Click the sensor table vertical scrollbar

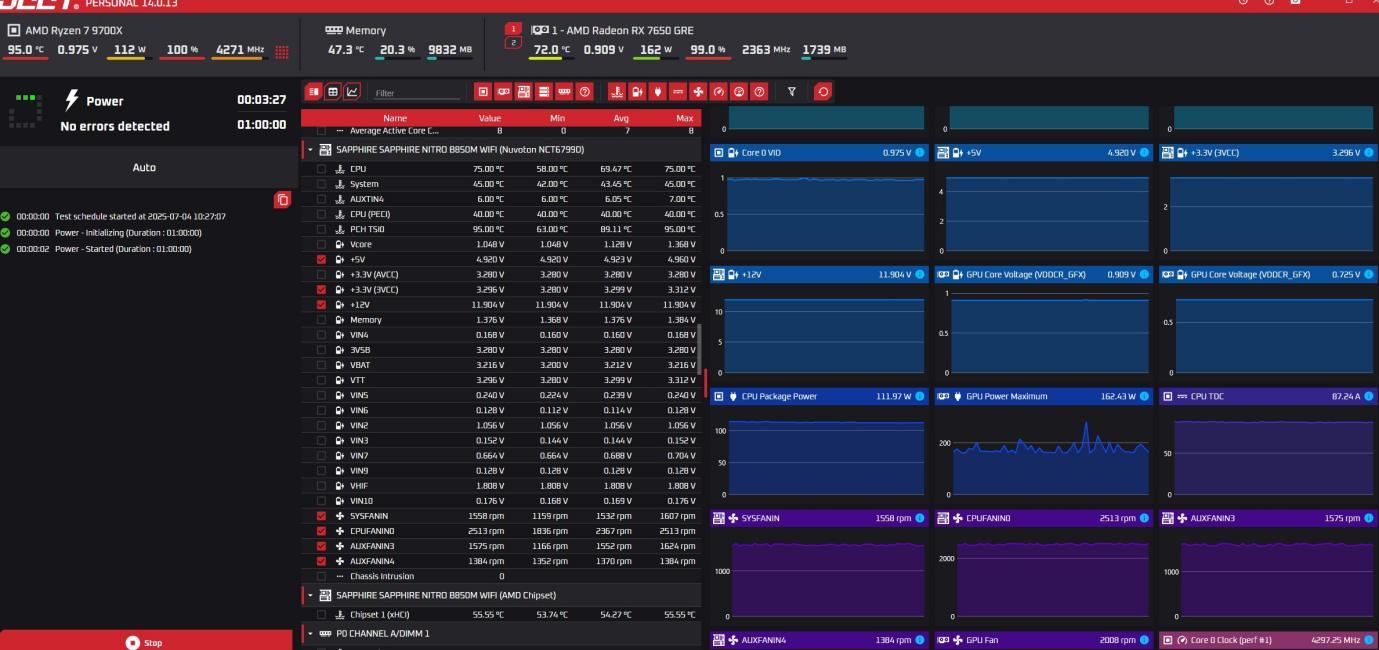click(699, 348)
